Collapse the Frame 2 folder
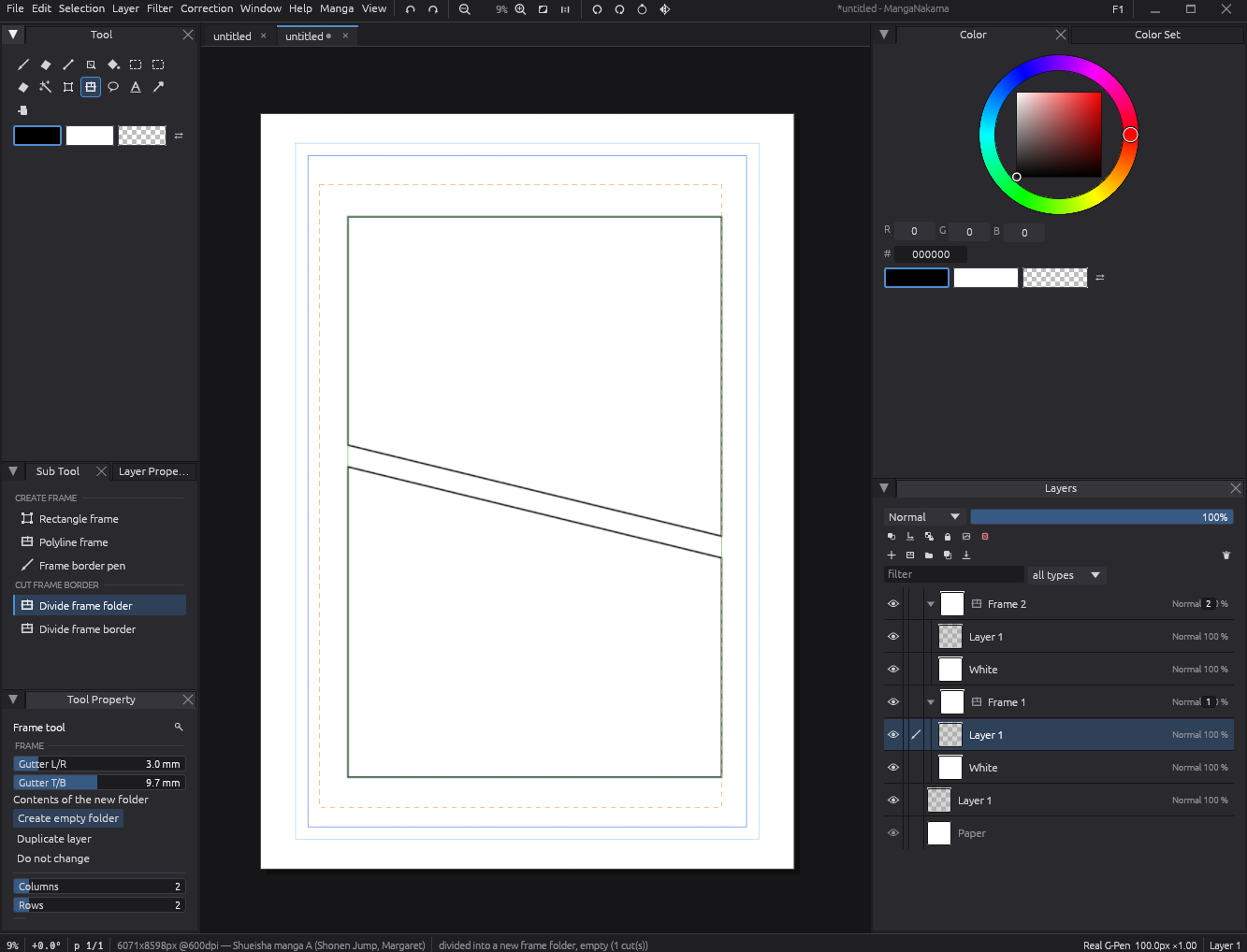The height and width of the screenshot is (952, 1247). [x=931, y=604]
